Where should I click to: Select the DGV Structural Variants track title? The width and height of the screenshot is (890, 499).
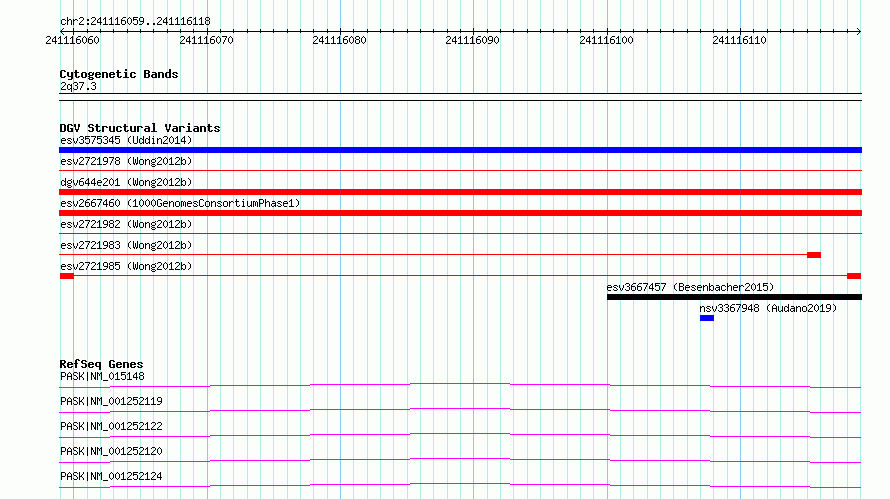(x=140, y=128)
